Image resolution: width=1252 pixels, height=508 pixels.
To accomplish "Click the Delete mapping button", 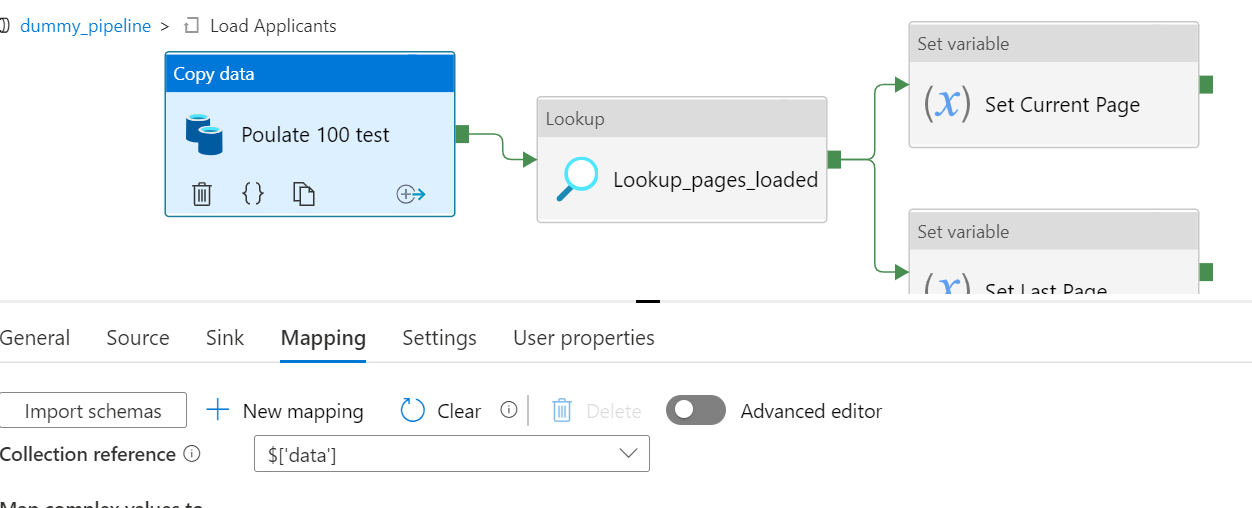I will click(597, 410).
